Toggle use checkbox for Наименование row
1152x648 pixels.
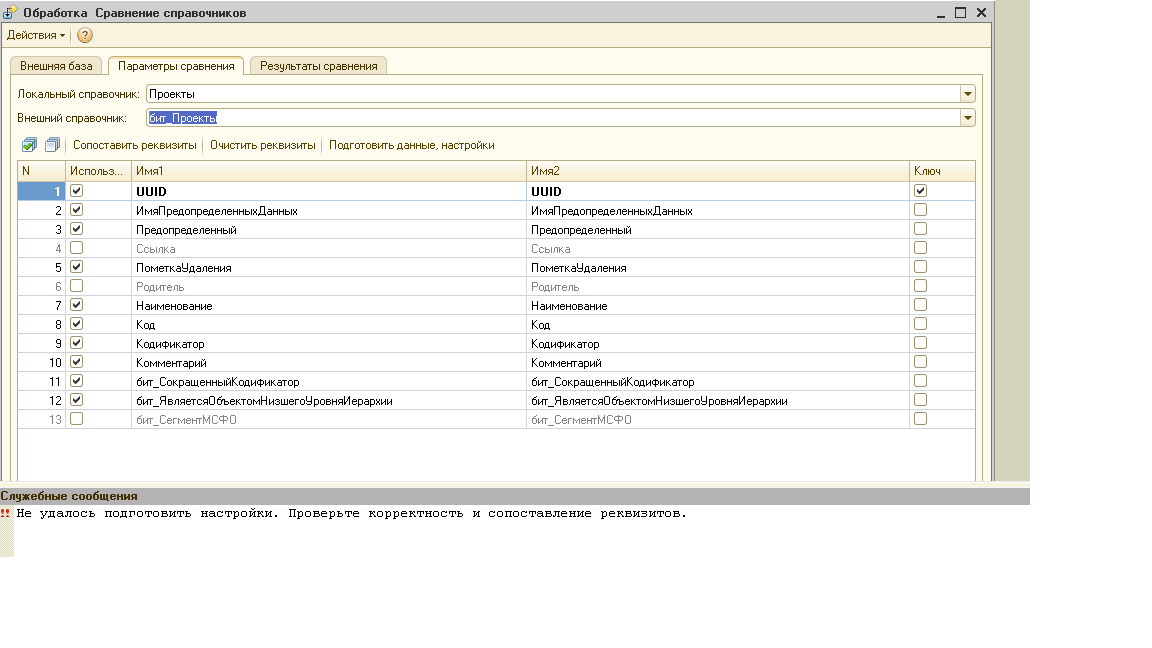[76, 305]
